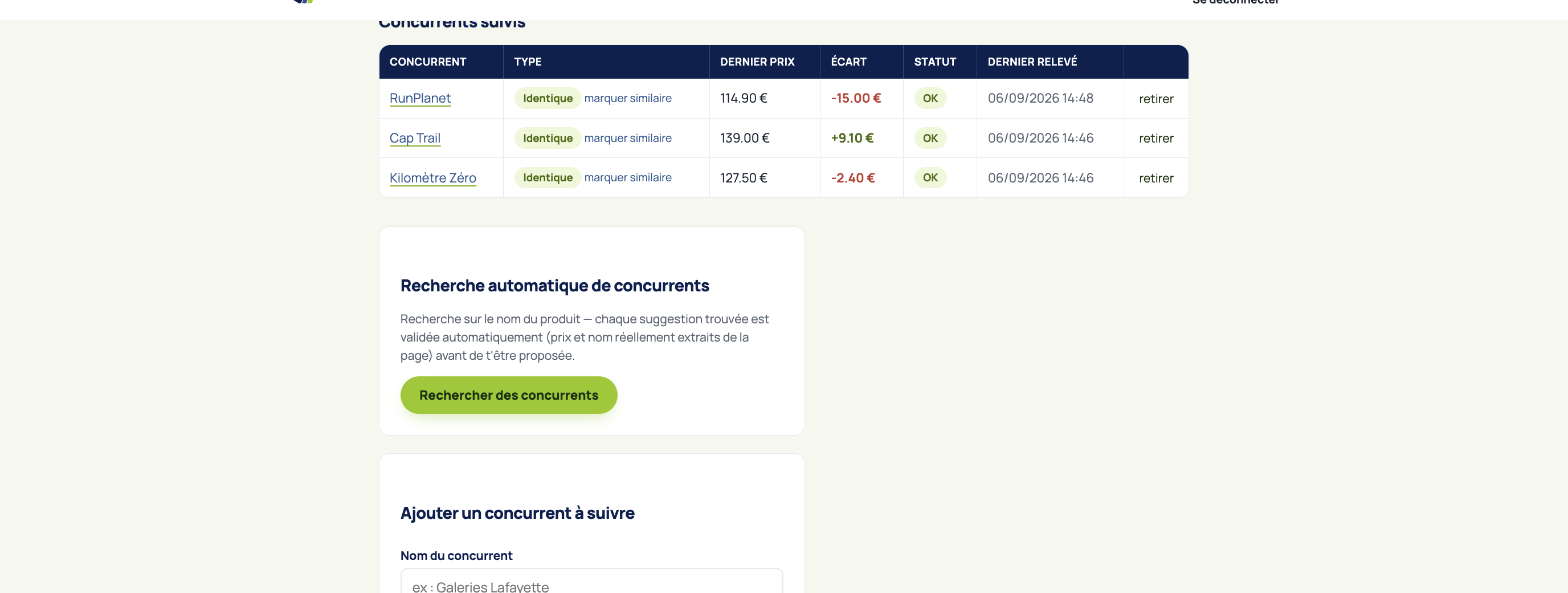Open the Cap Trail competitor link
The image size is (1568, 593).
[415, 138]
